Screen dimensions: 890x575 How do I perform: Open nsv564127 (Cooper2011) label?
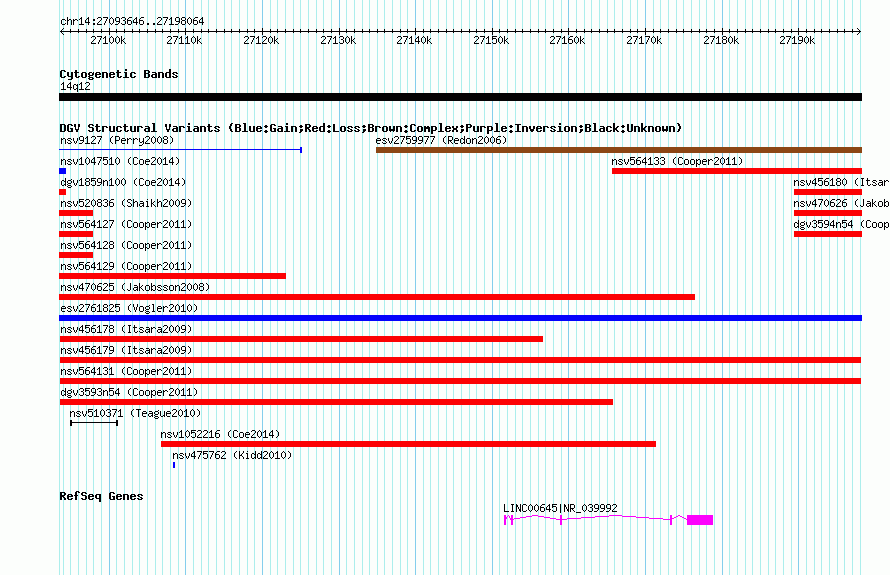pyautogui.click(x=126, y=224)
